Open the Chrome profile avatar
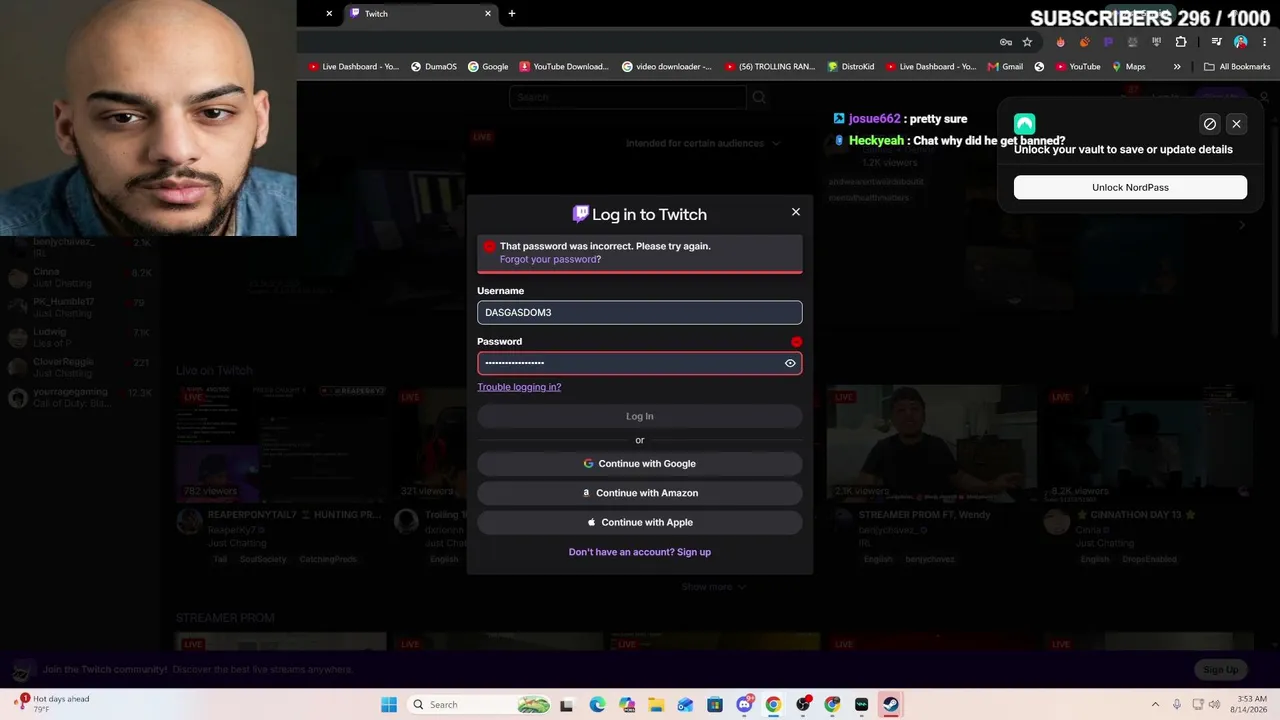 (x=1241, y=42)
